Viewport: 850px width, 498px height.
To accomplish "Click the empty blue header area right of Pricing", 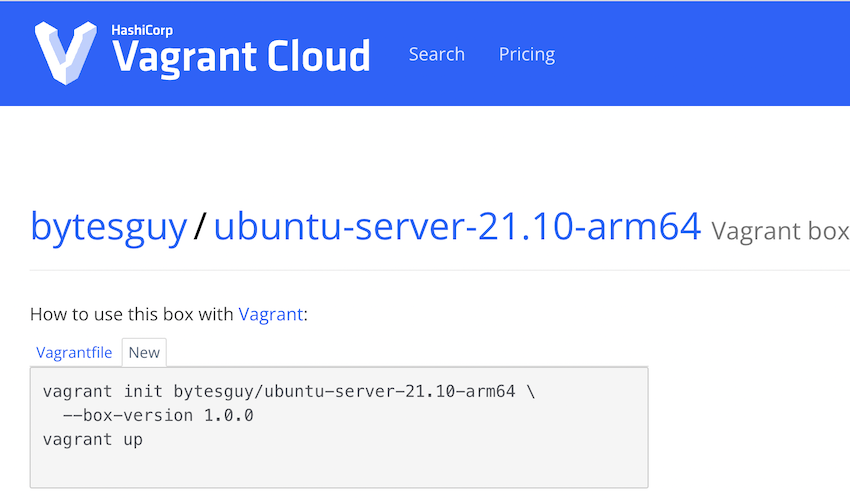I will [x=703, y=54].
